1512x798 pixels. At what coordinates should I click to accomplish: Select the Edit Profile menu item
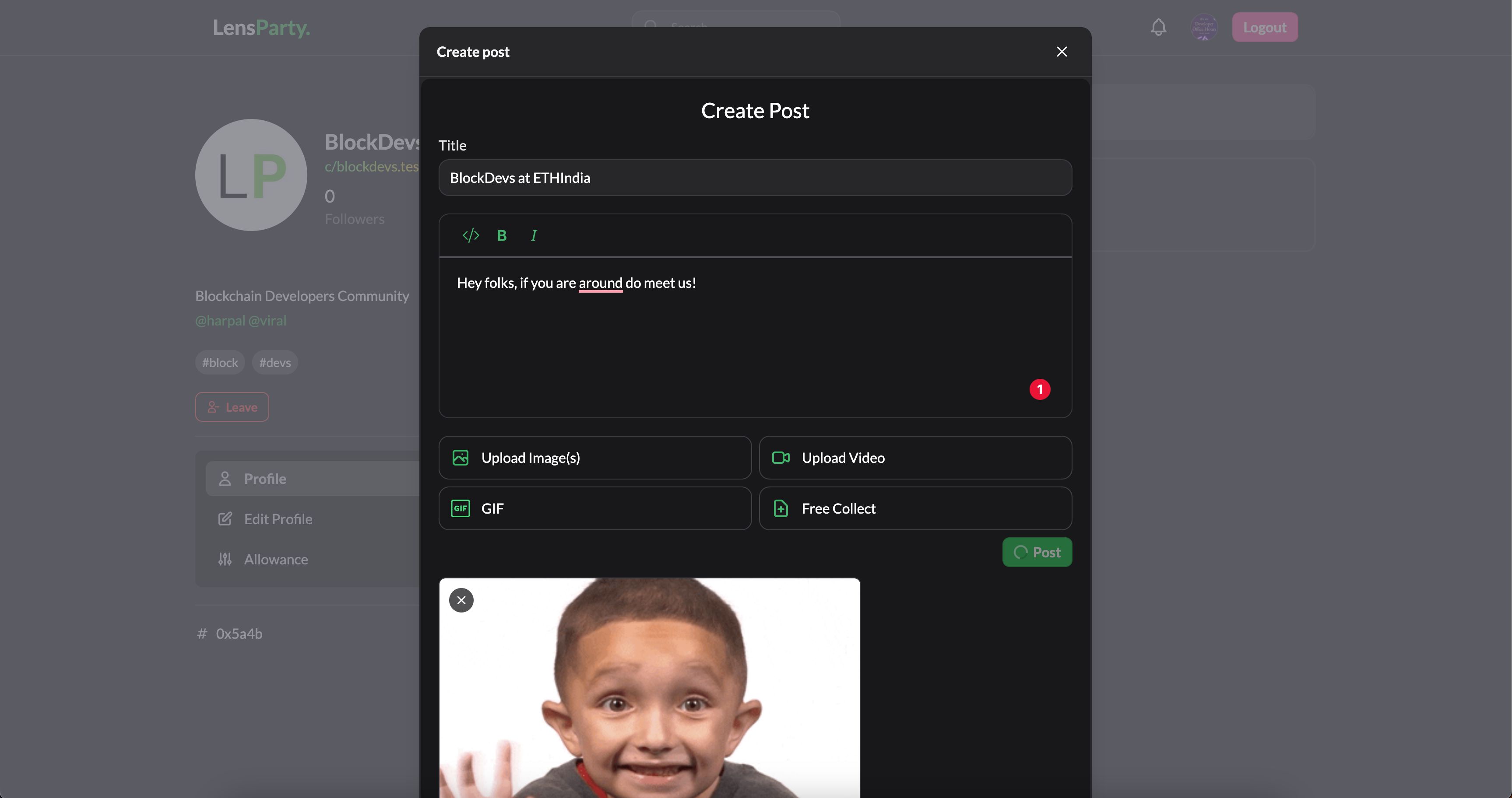click(x=278, y=519)
